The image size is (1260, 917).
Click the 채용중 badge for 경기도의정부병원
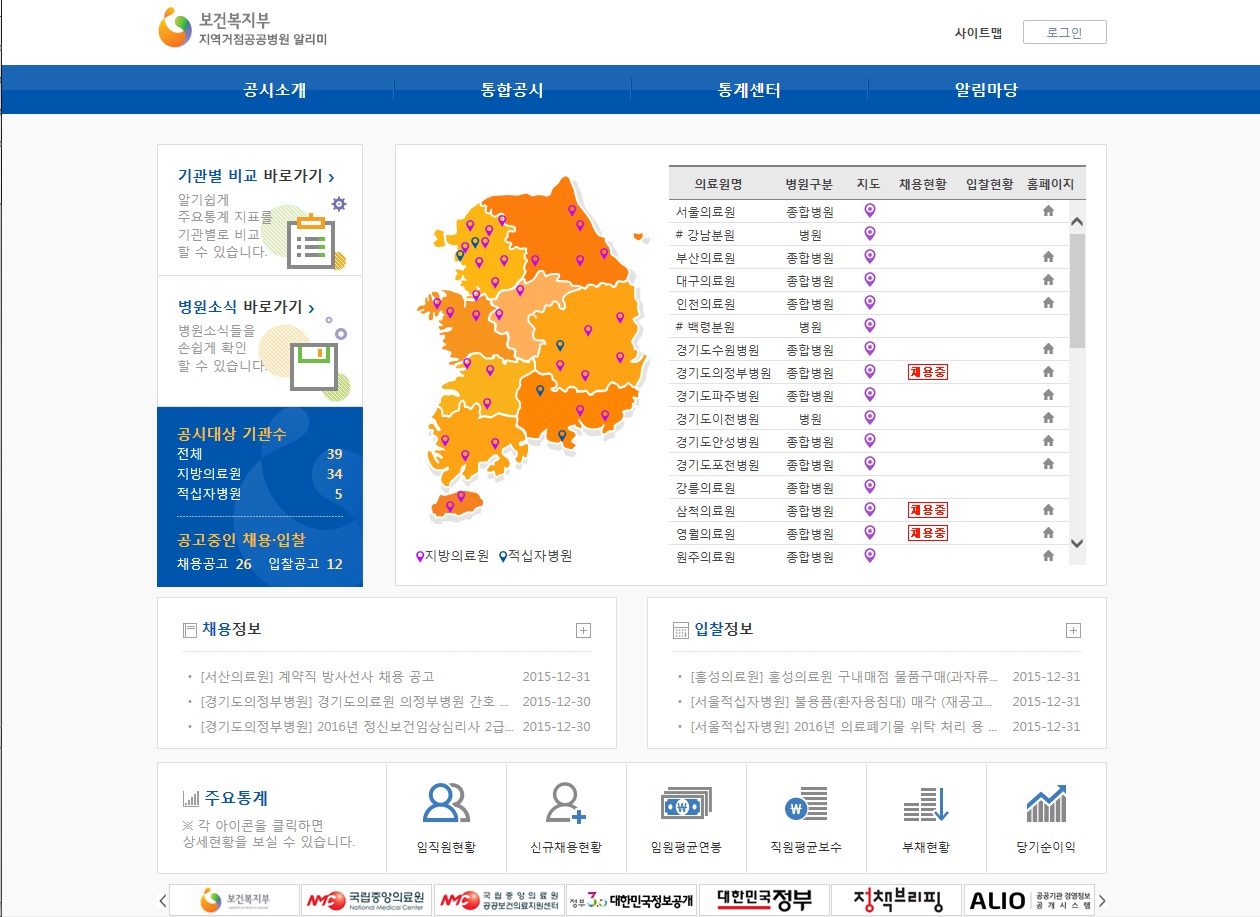[927, 372]
